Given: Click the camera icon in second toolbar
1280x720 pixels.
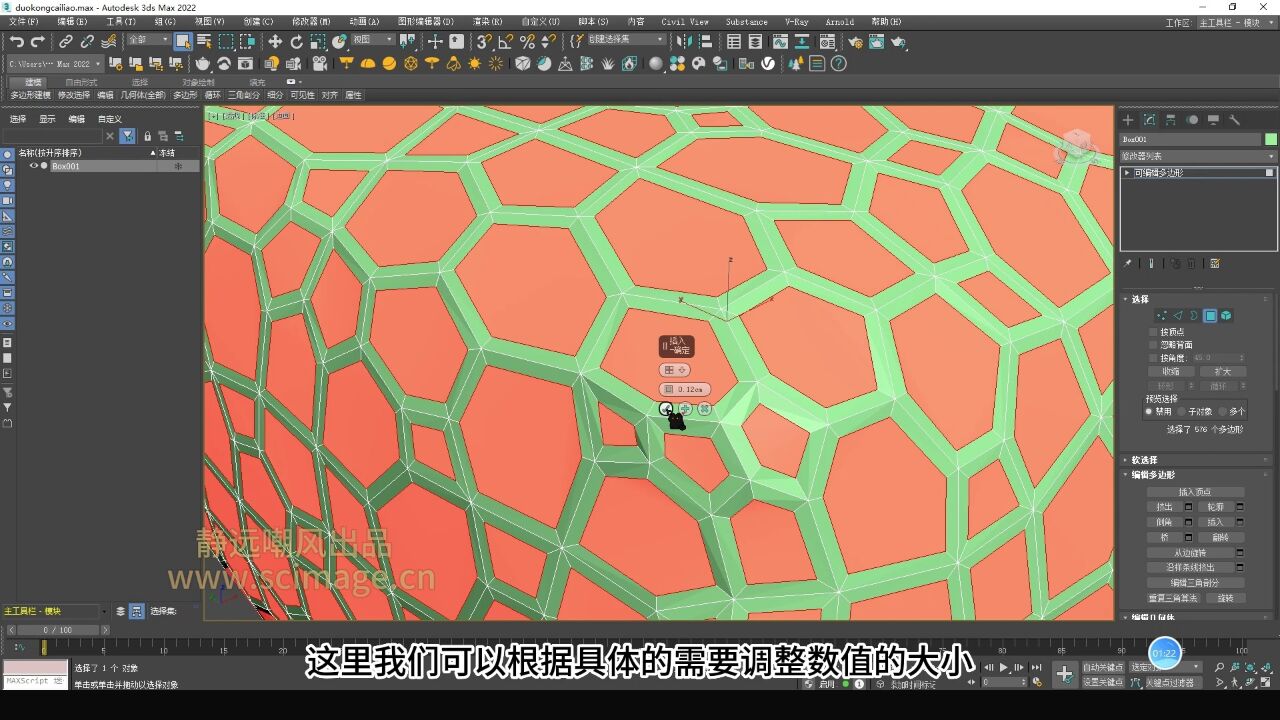Looking at the screenshot, I should coord(320,63).
